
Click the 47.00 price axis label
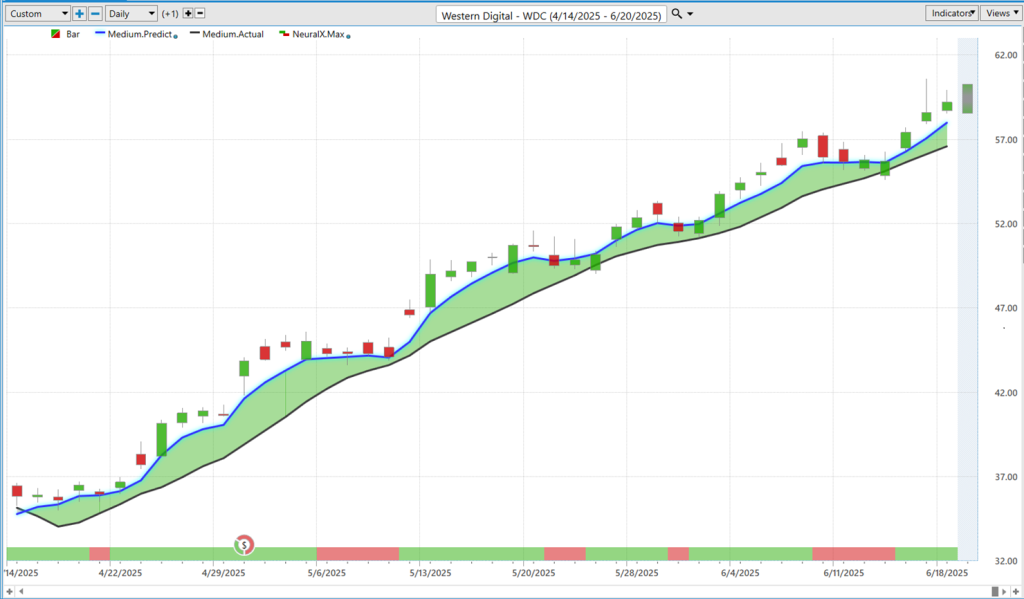click(1006, 308)
